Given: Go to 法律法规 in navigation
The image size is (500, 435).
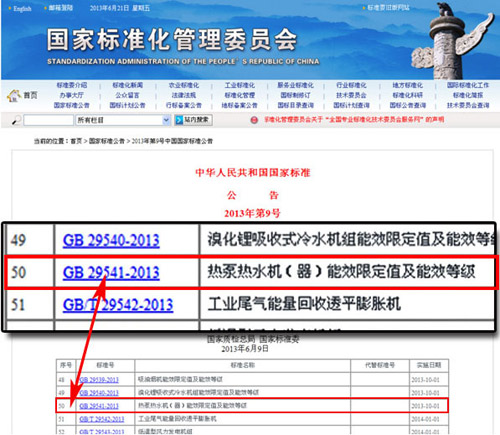Looking at the screenshot, I should pos(184,95).
